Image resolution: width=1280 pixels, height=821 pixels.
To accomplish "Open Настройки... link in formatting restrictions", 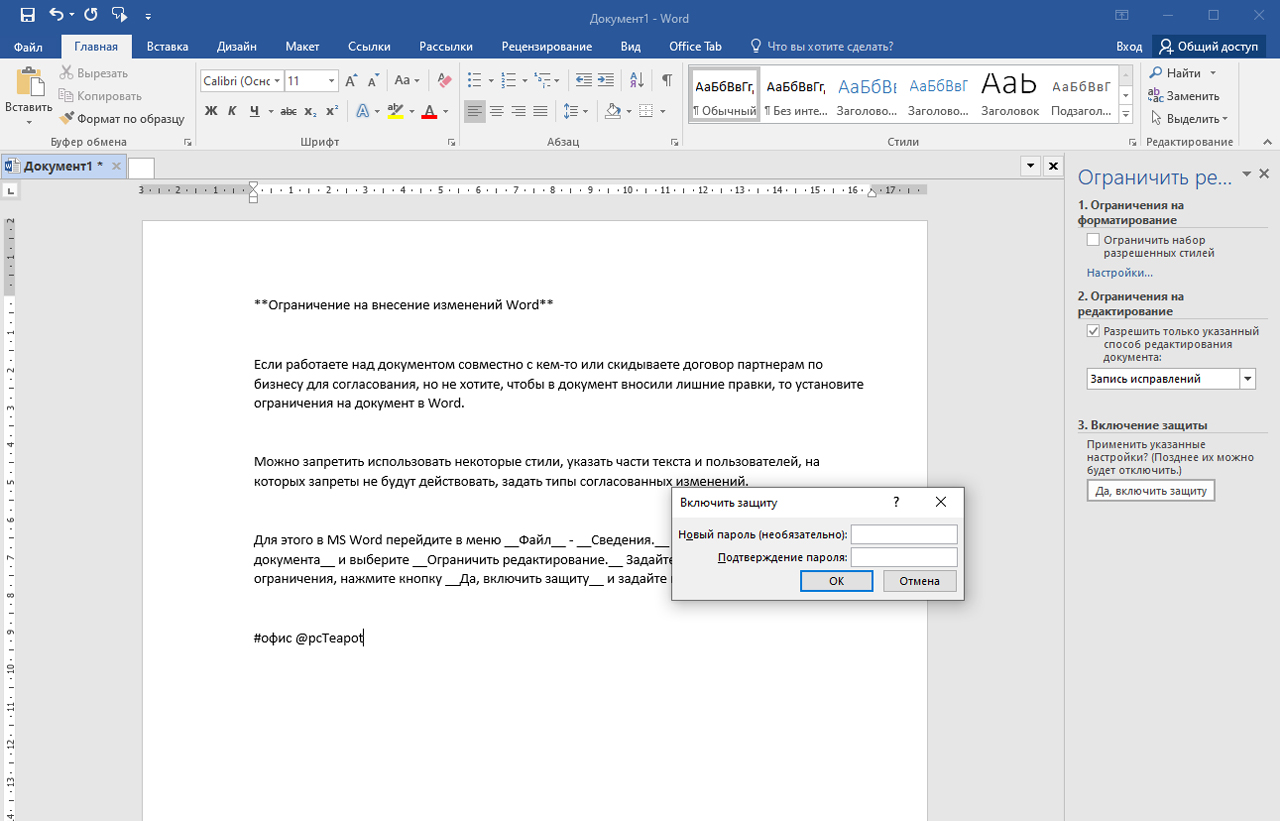I will click(x=1120, y=272).
